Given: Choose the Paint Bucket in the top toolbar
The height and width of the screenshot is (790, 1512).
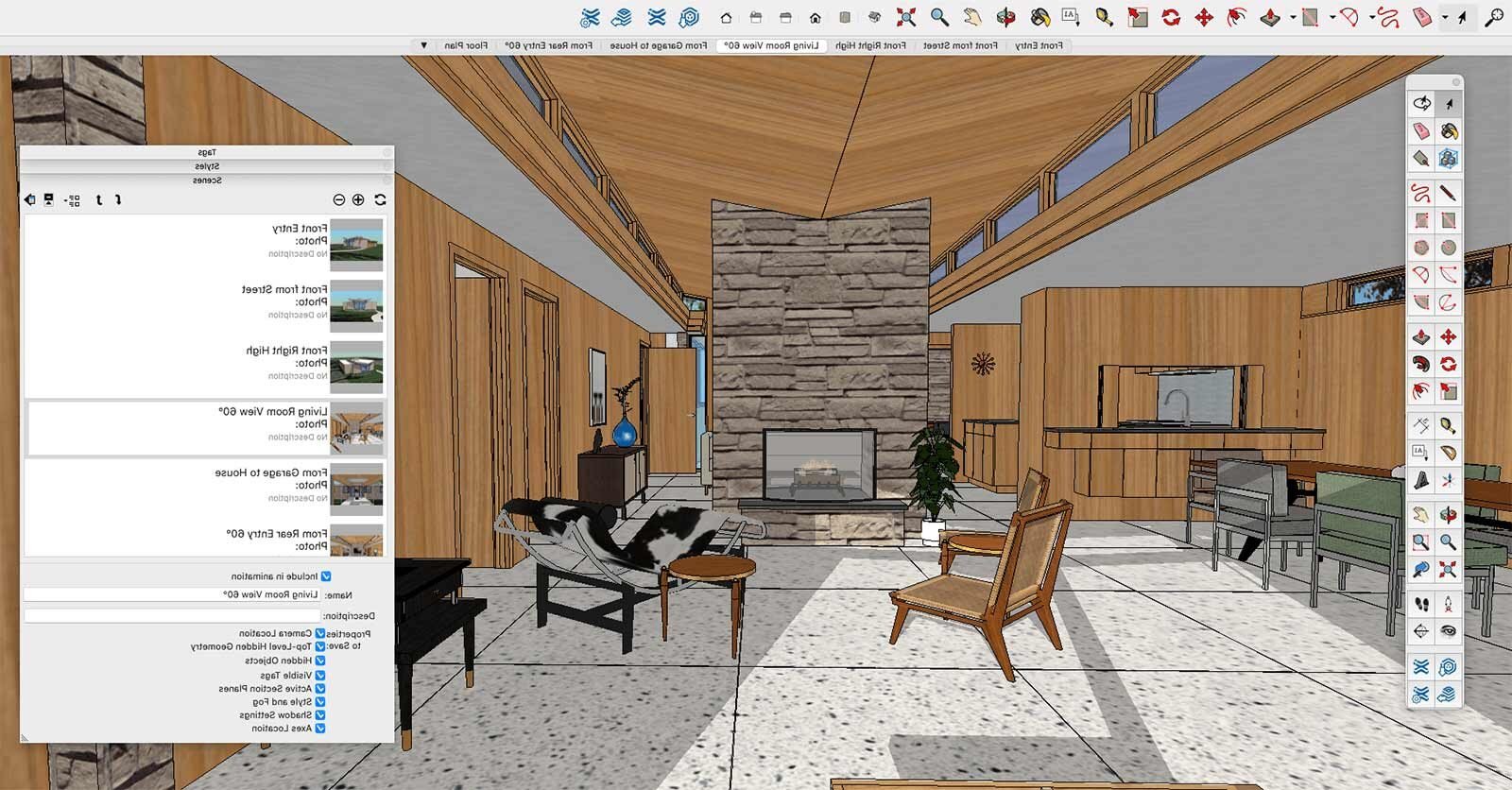Looking at the screenshot, I should [1039, 17].
